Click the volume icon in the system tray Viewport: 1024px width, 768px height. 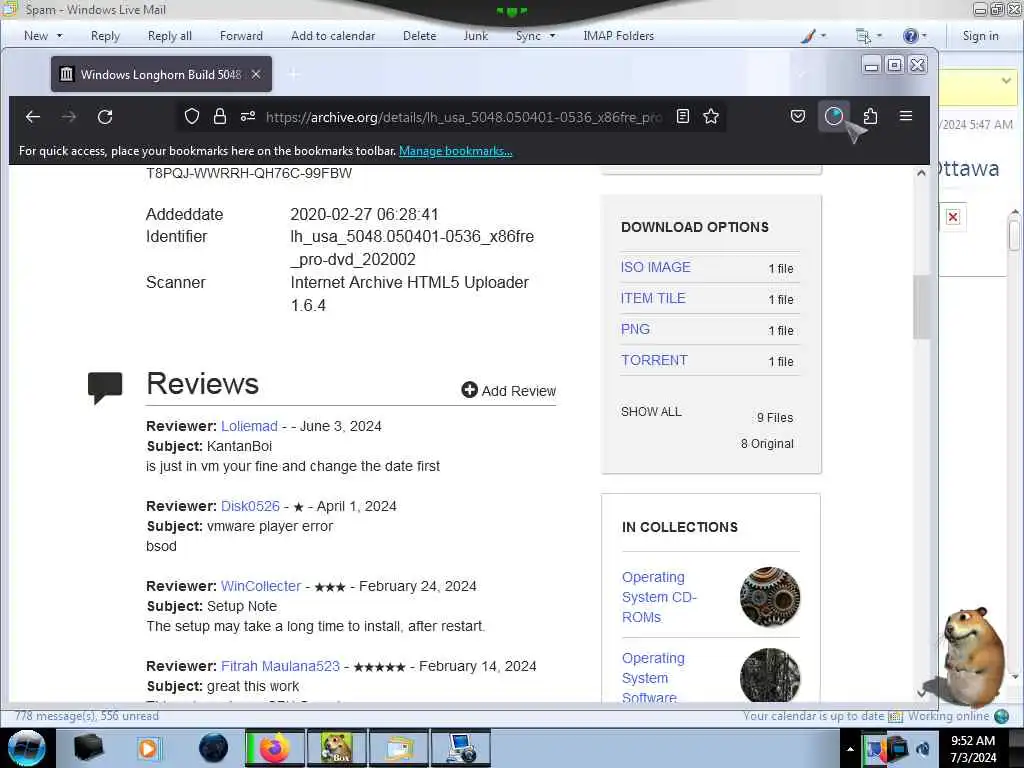(x=923, y=749)
